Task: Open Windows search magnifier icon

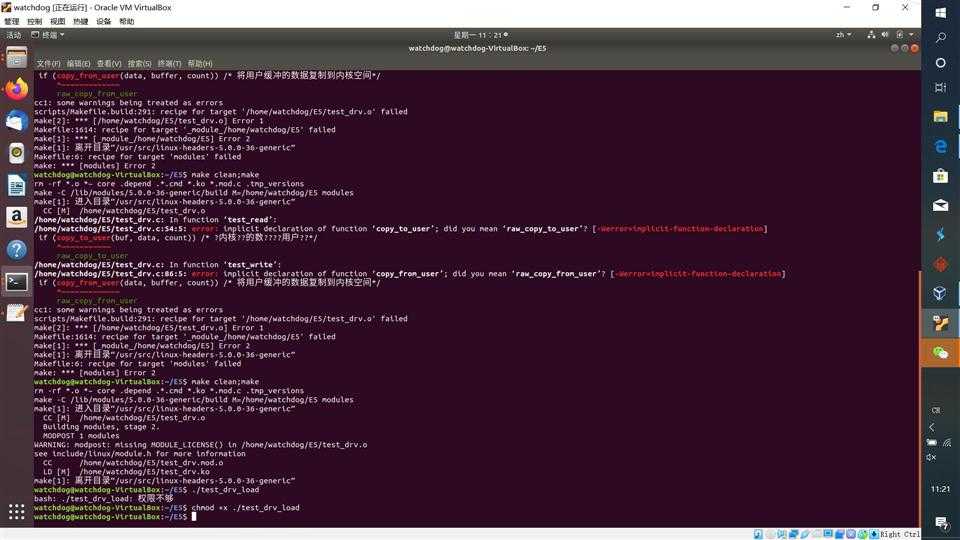Action: (940, 37)
